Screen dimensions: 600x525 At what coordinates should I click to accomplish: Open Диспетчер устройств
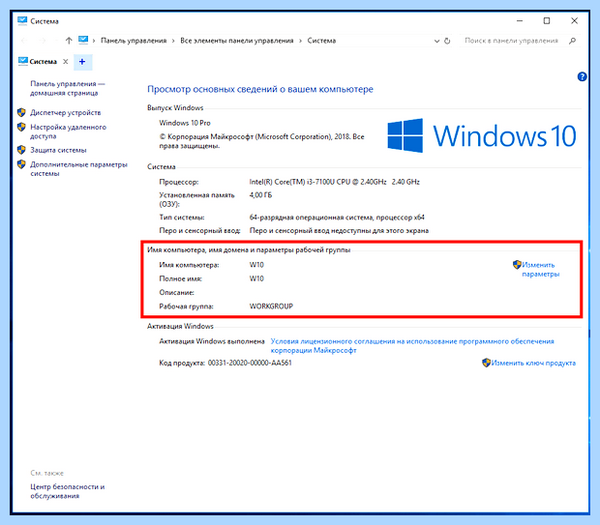[65, 112]
